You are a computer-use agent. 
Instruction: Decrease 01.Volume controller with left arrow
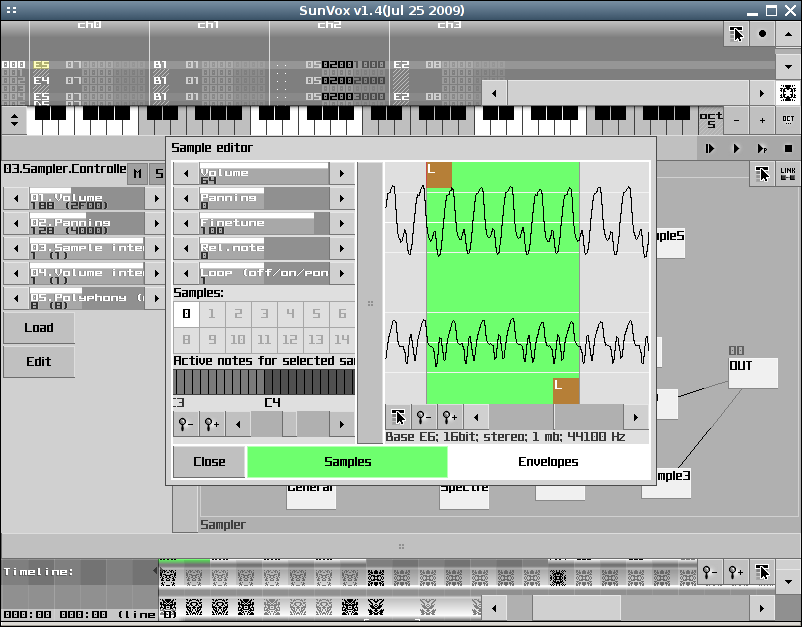pyautogui.click(x=16, y=199)
